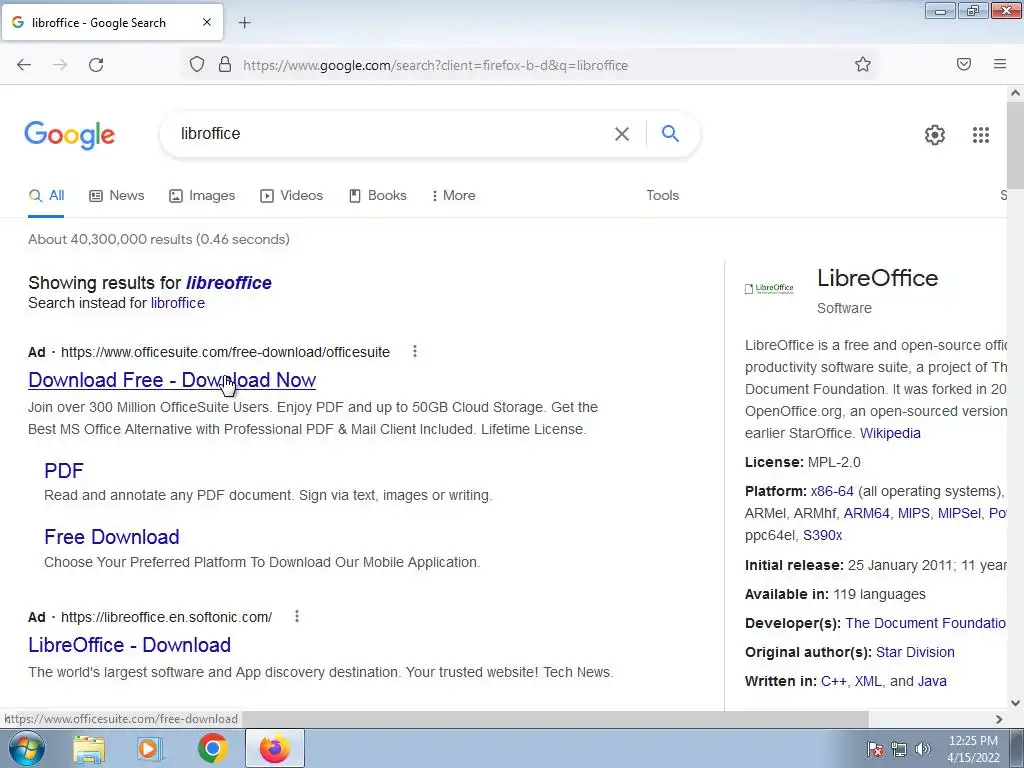The image size is (1024, 768).
Task: Open LibreOffice - Download softonic ad
Action: coord(129,645)
